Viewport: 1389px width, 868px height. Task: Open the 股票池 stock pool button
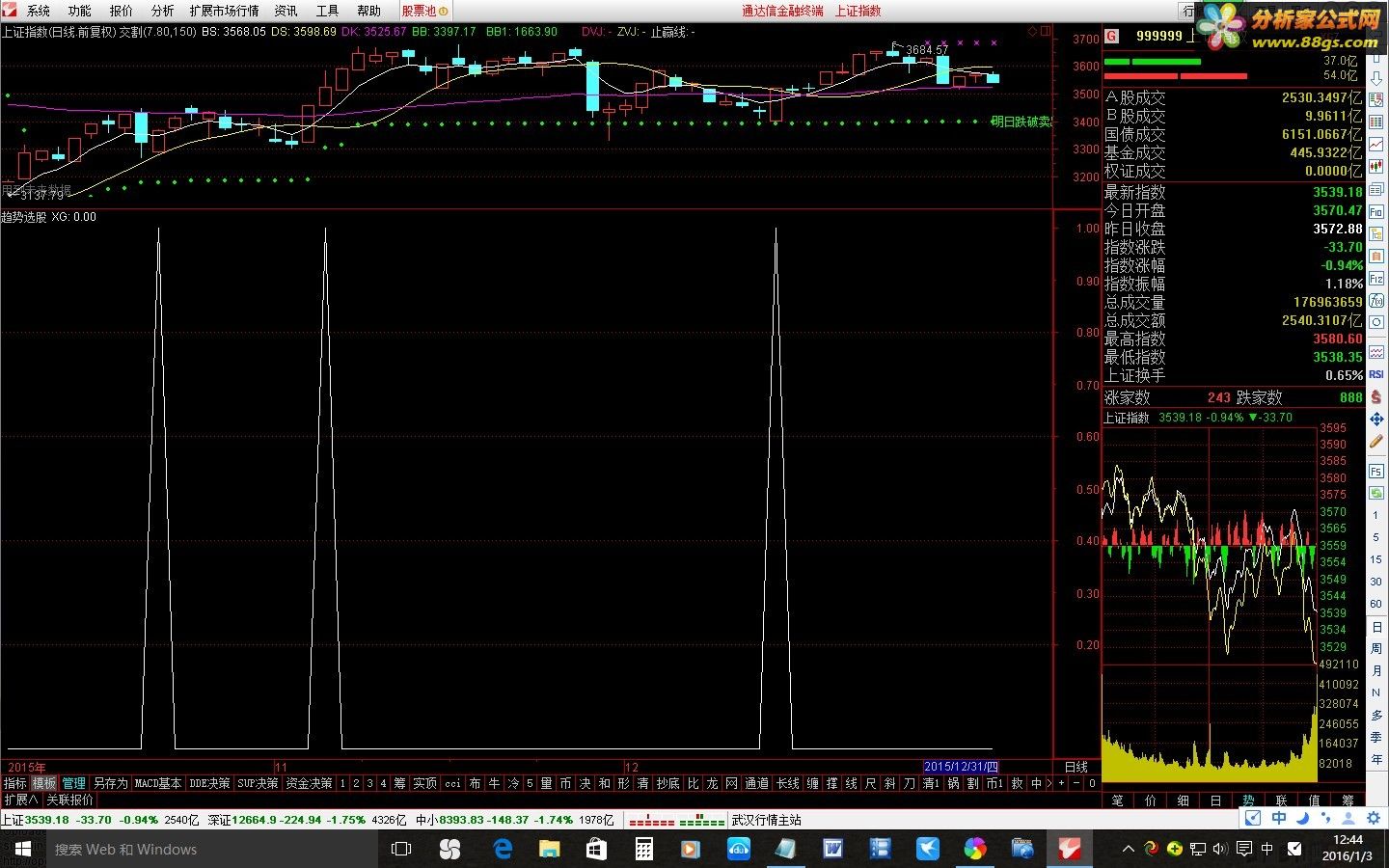425,11
